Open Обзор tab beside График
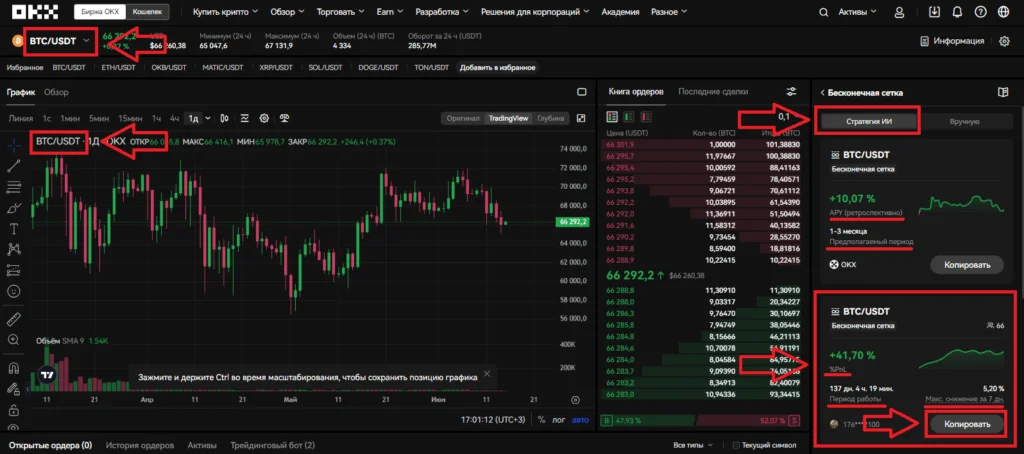The image size is (1024, 454). (x=56, y=92)
